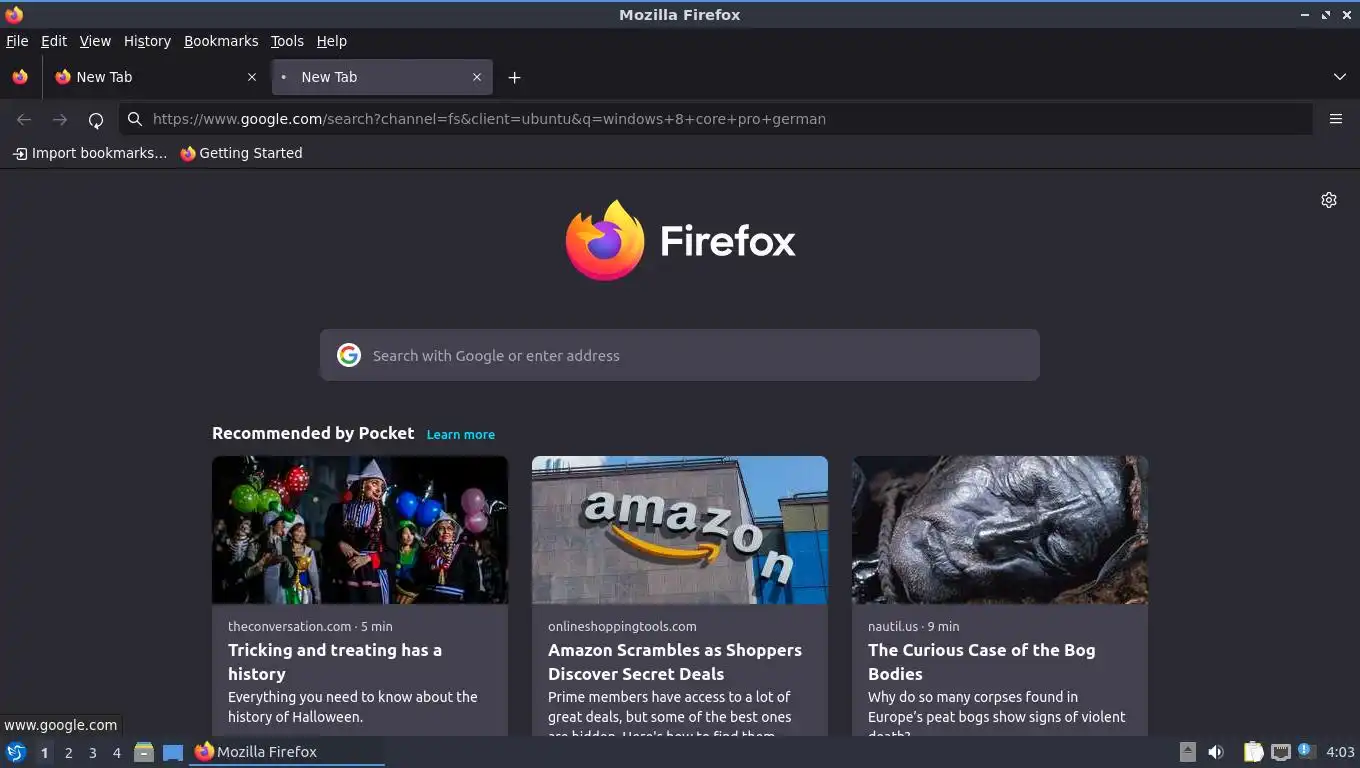This screenshot has height=768, width=1360.
Task: Open the Help menu
Action: tap(332, 41)
